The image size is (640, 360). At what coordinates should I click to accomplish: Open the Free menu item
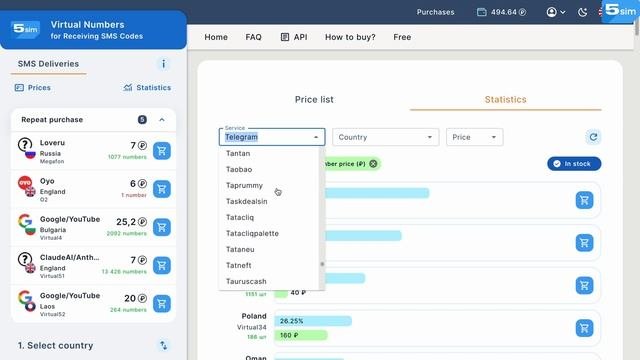[x=402, y=37]
